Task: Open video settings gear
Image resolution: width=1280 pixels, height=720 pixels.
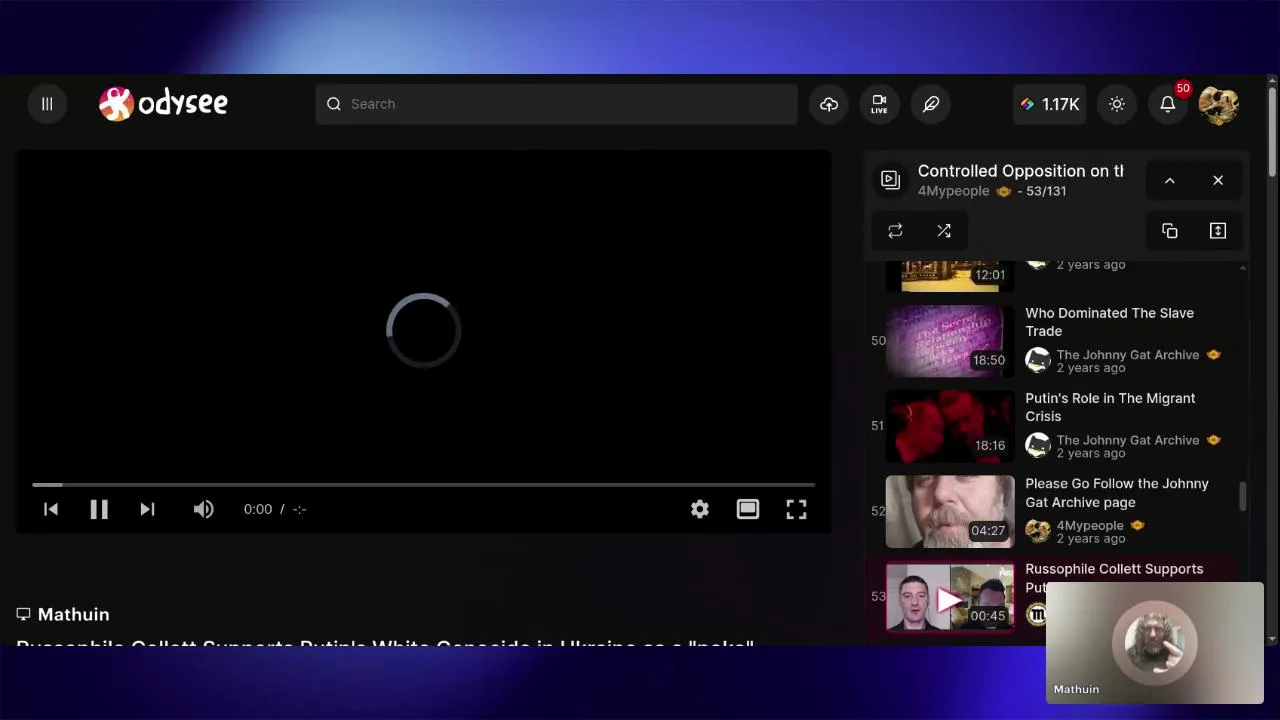Action: pos(700,509)
